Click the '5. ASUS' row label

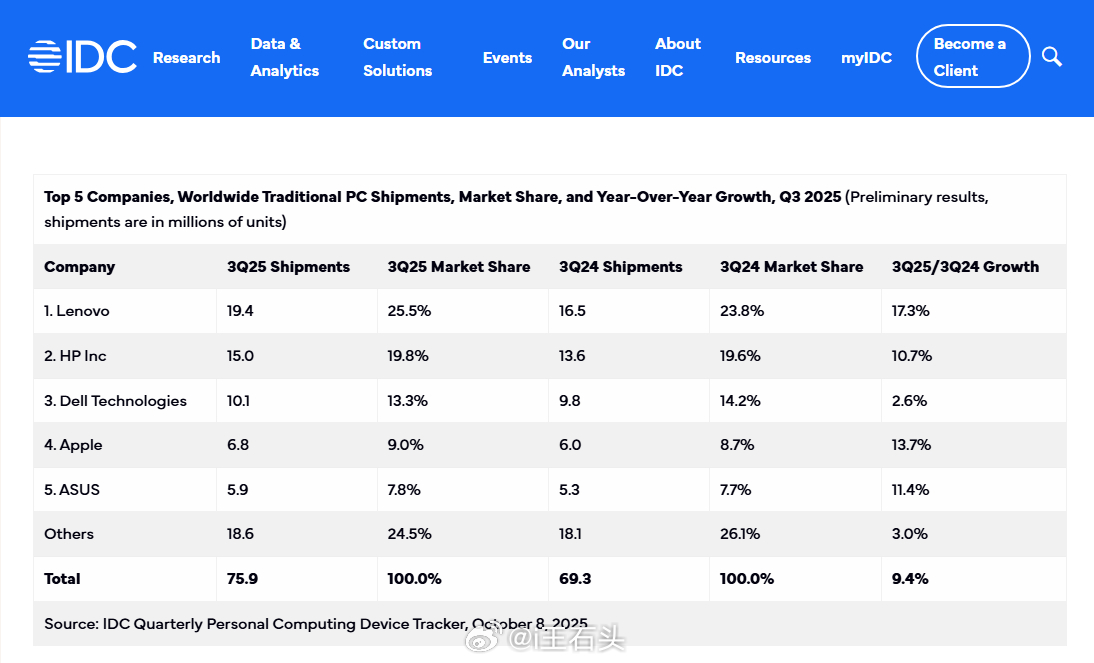tap(72, 489)
